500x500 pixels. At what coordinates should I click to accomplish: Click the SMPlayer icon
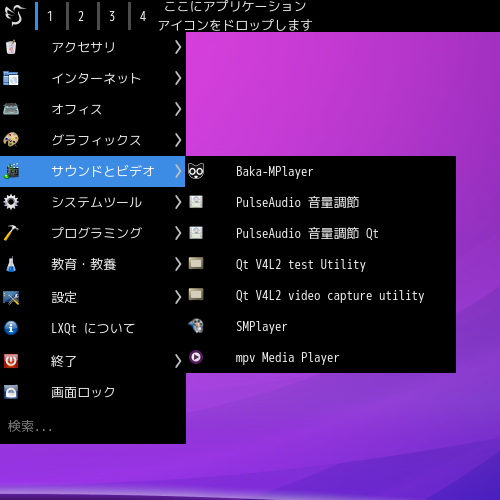196,326
